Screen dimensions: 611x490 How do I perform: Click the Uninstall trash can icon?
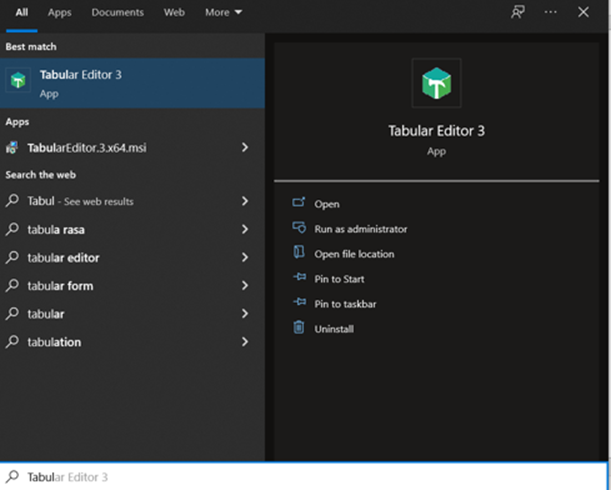[x=299, y=327]
